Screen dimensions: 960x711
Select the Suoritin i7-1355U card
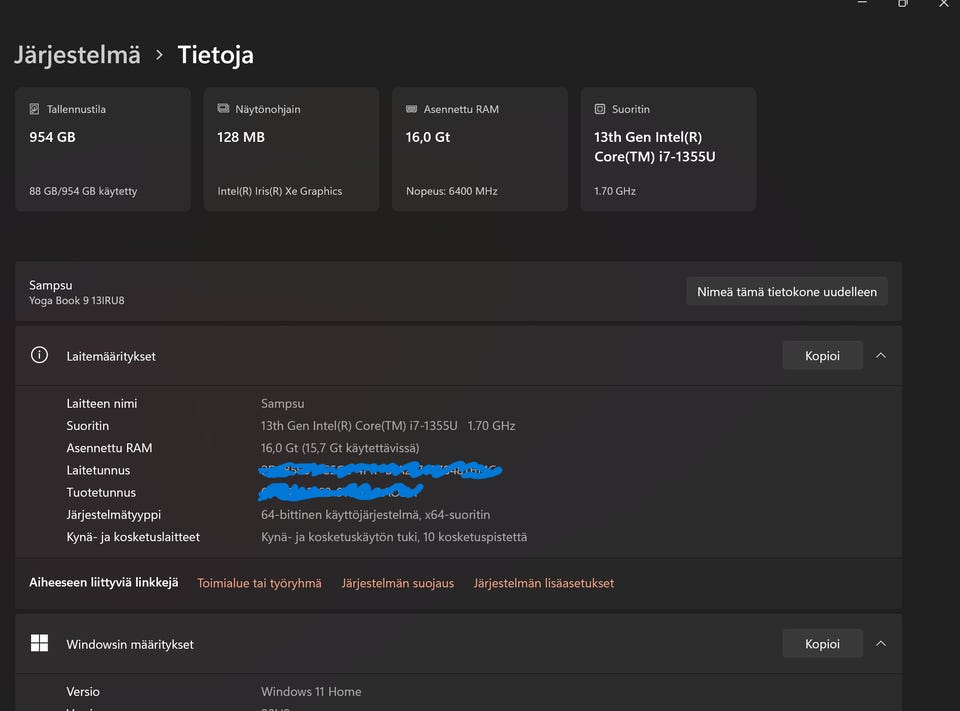tap(668, 150)
